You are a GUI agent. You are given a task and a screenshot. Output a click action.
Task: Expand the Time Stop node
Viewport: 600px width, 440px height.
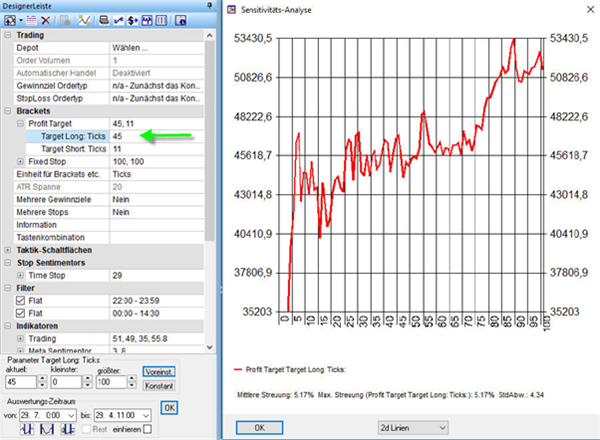(x=20, y=275)
